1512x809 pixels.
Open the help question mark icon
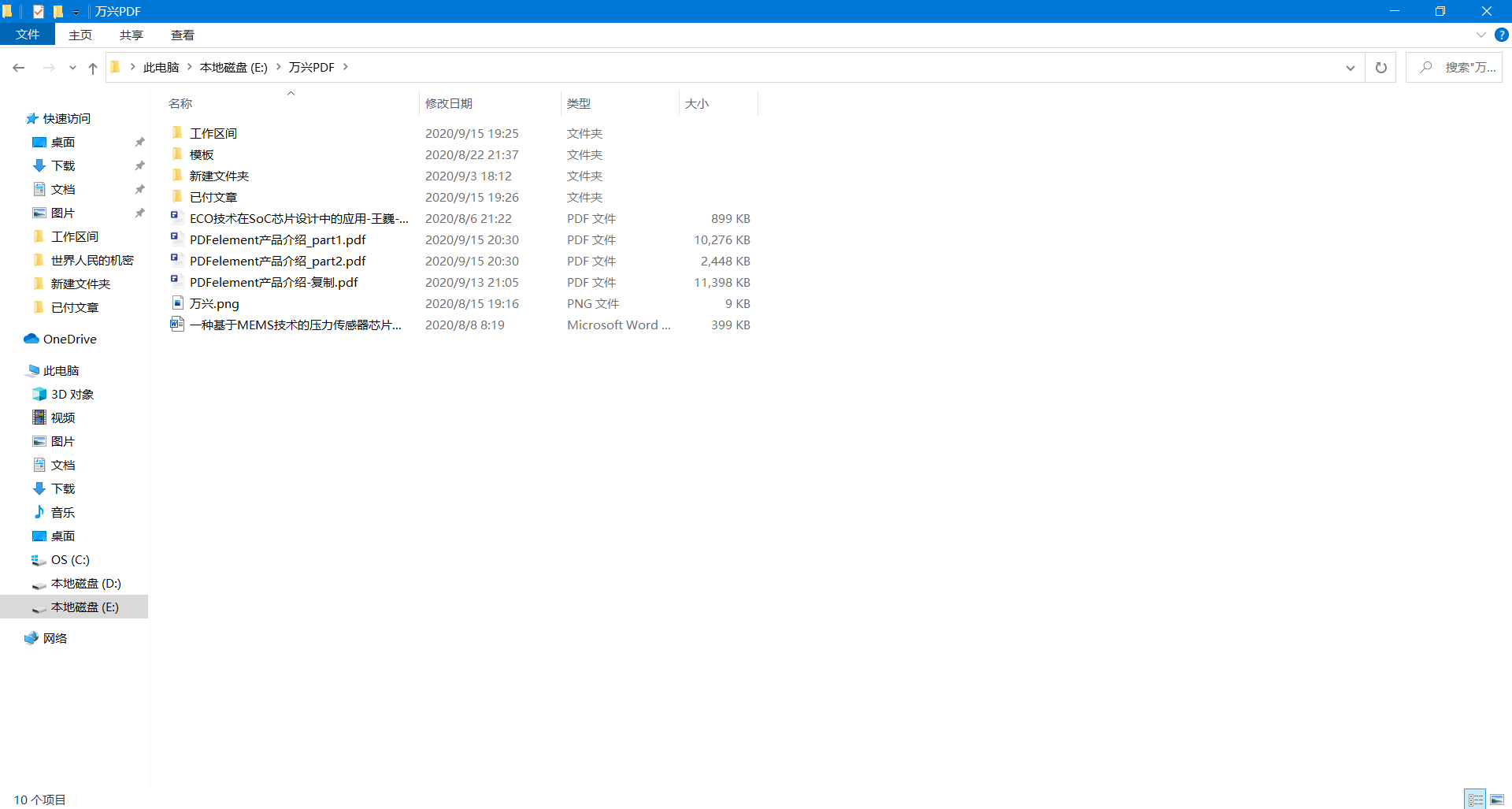click(1502, 35)
